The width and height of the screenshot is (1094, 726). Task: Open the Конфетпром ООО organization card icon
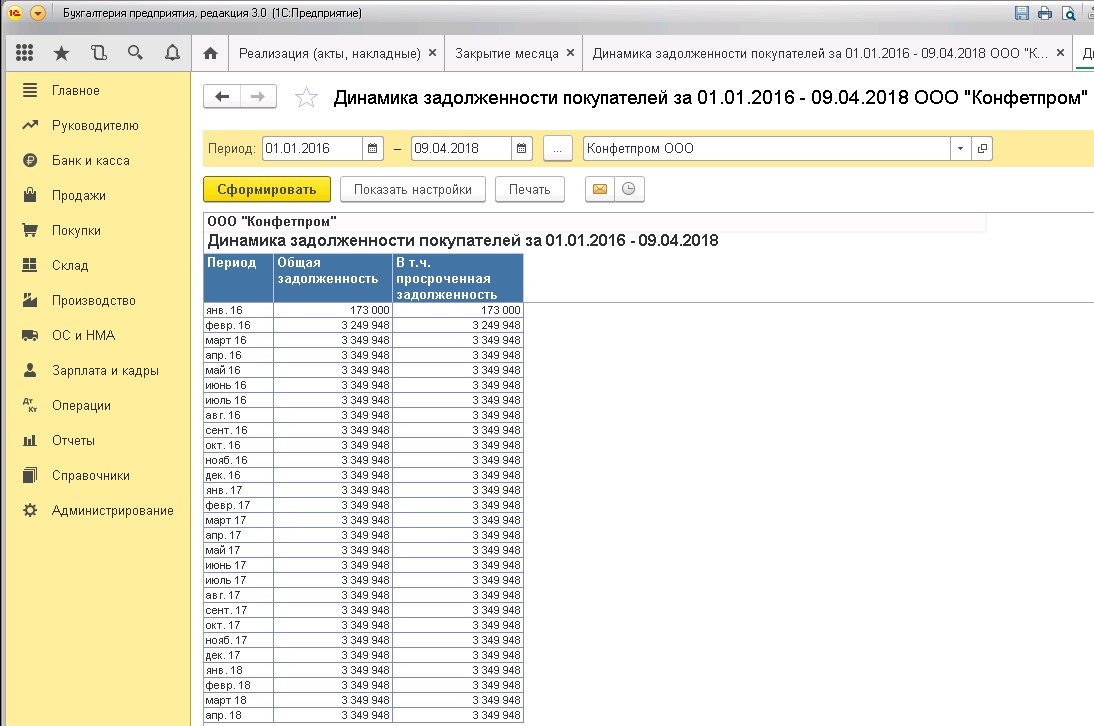(x=982, y=149)
